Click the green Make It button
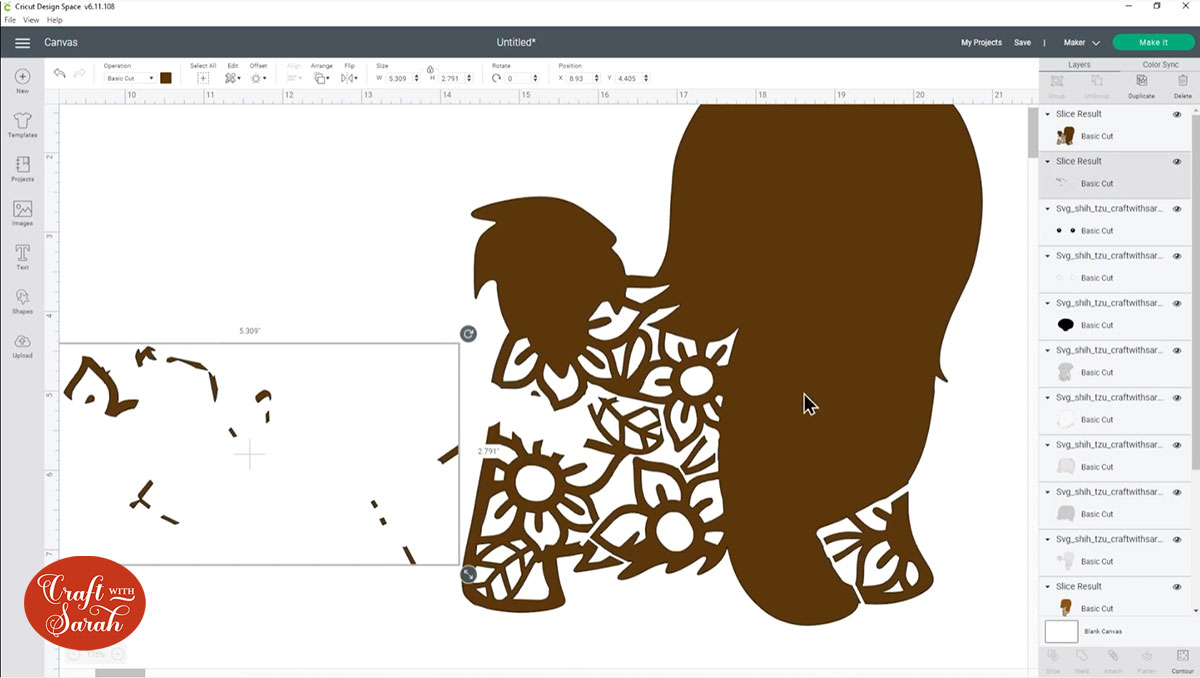The width and height of the screenshot is (1200, 678). pyautogui.click(x=1153, y=42)
